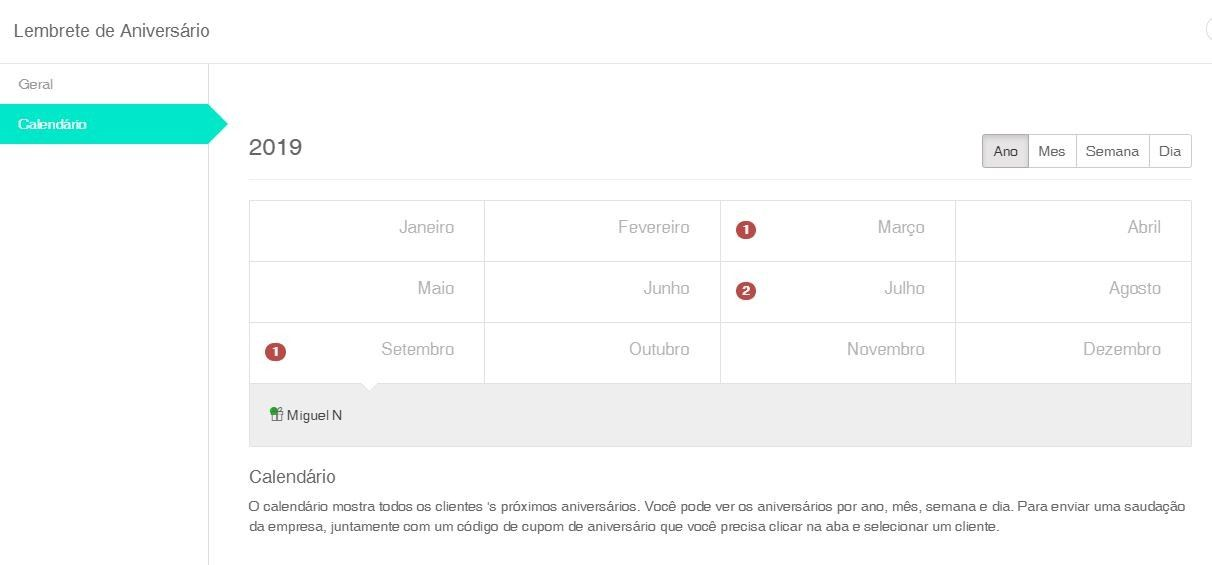Select the Abril month cell
This screenshot has height=565, width=1212.
point(1073,231)
